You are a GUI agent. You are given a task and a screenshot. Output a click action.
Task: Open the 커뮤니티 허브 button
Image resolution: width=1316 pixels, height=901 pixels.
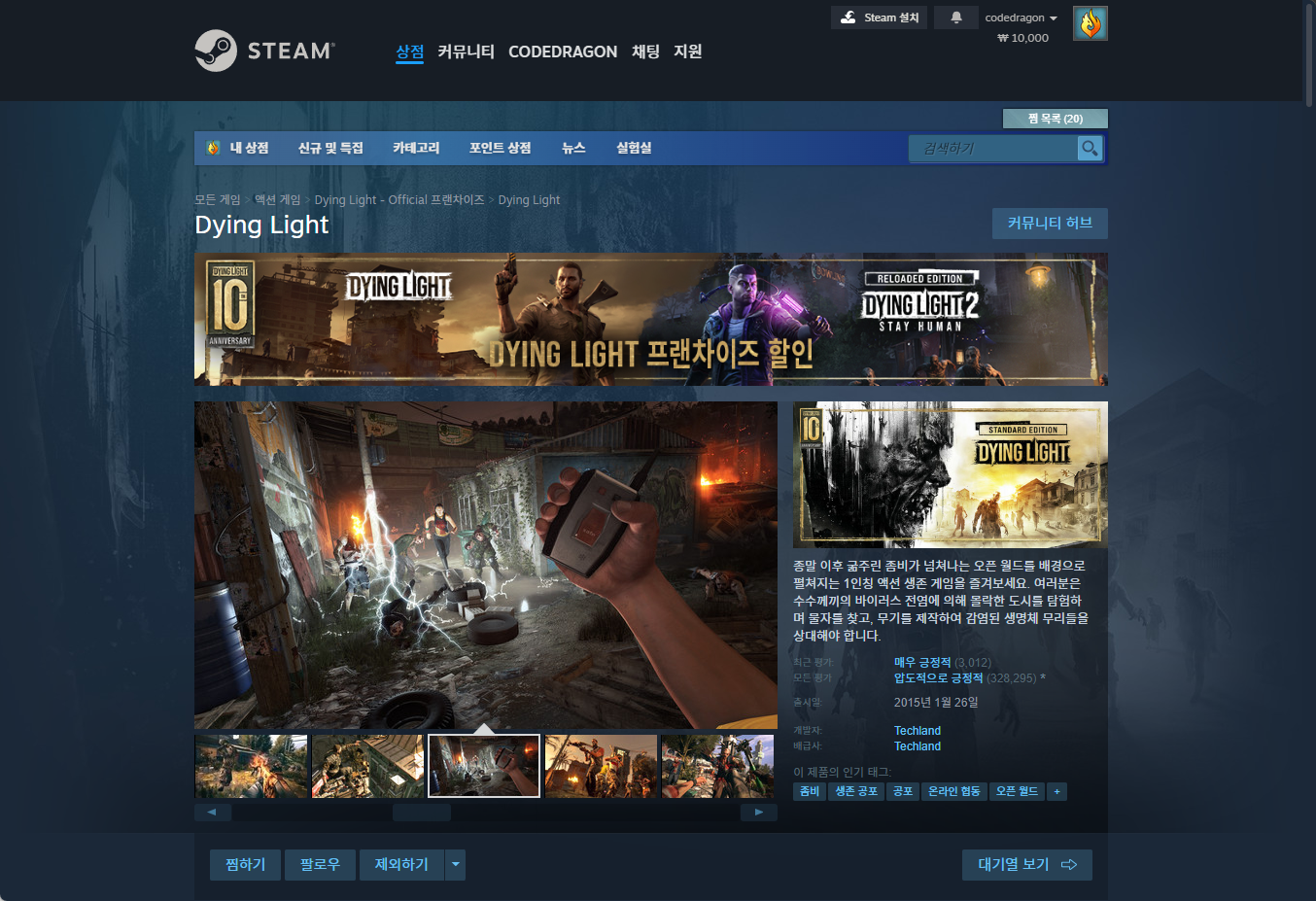pos(1050,223)
